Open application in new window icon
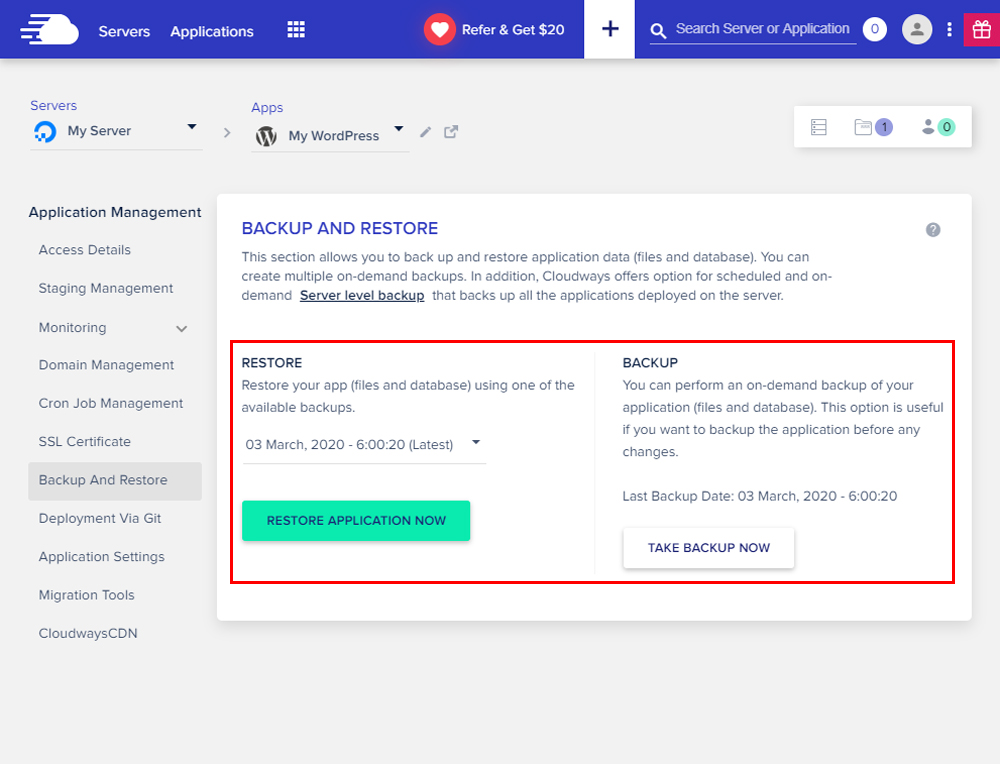This screenshot has width=1000, height=764. pos(451,132)
